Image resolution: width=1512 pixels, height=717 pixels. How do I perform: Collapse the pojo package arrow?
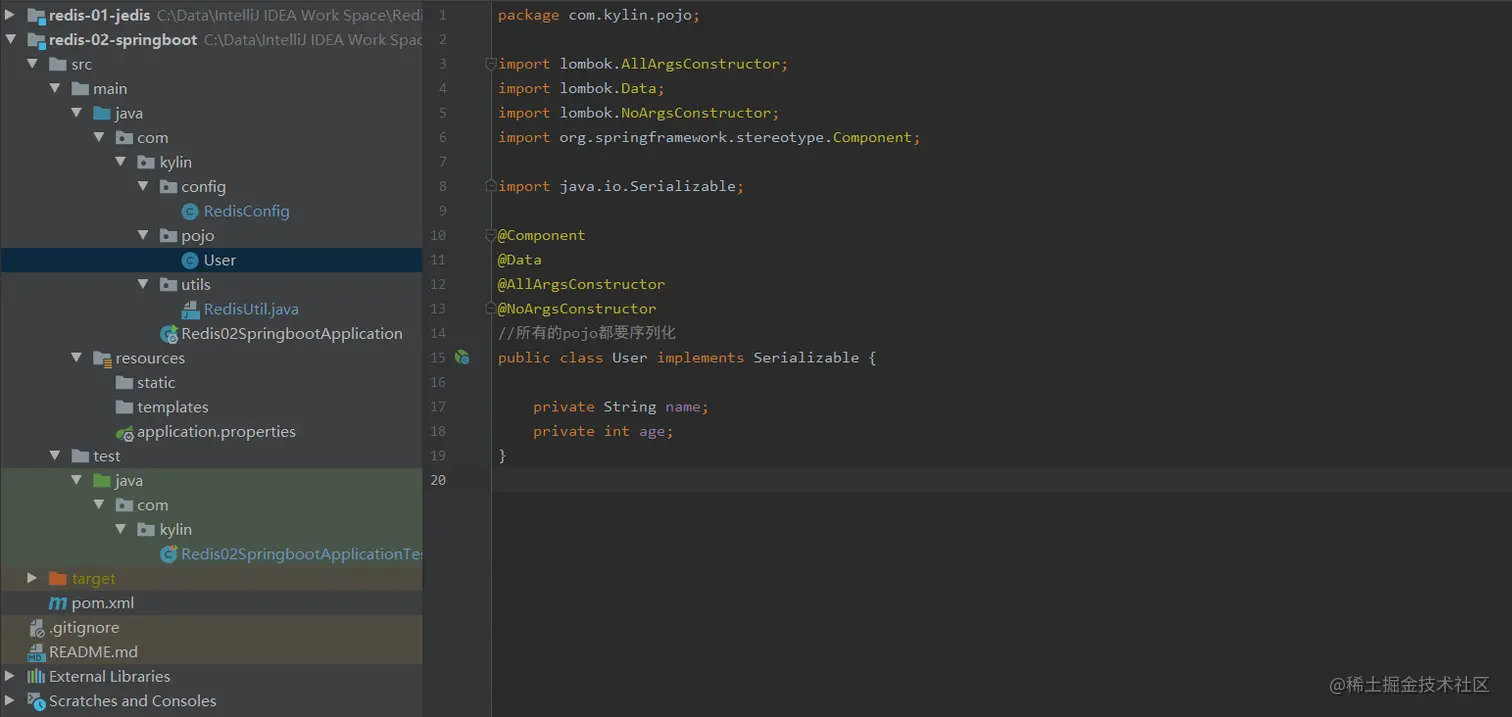tap(142, 235)
